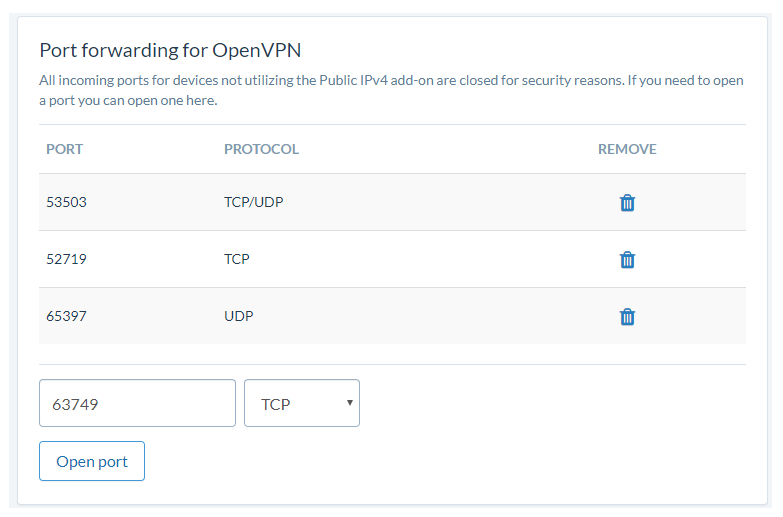This screenshot has height=517, width=783.
Task: Select the 53503 port number cell
Action: click(66, 202)
